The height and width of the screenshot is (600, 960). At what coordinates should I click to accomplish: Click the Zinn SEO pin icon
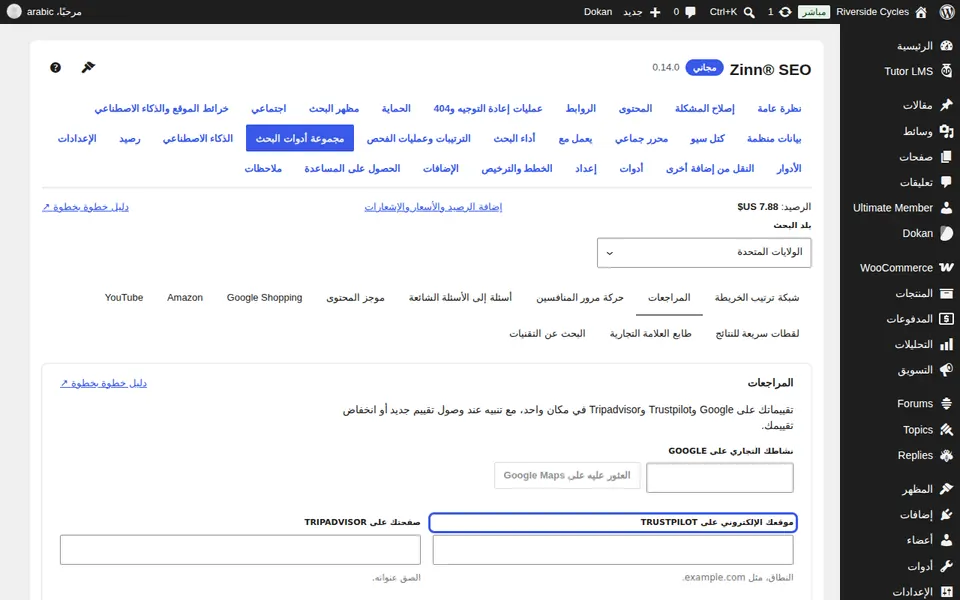point(88,67)
